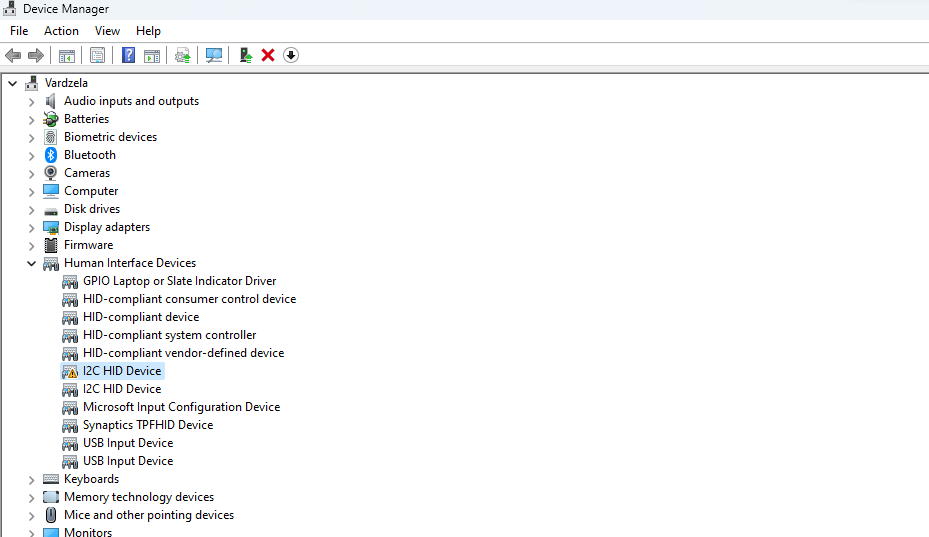Click the Batteries category icon

(x=51, y=119)
